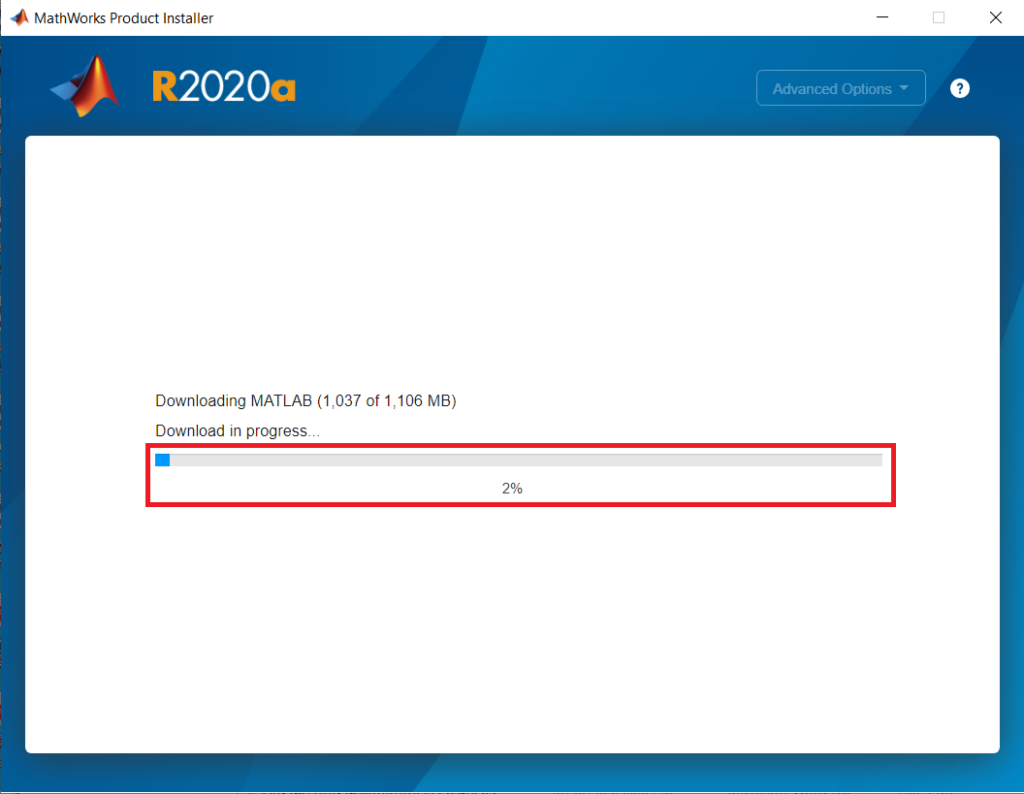This screenshot has height=794, width=1024.
Task: Click the 'MathWorks Product Installer' window title
Action: pos(124,18)
